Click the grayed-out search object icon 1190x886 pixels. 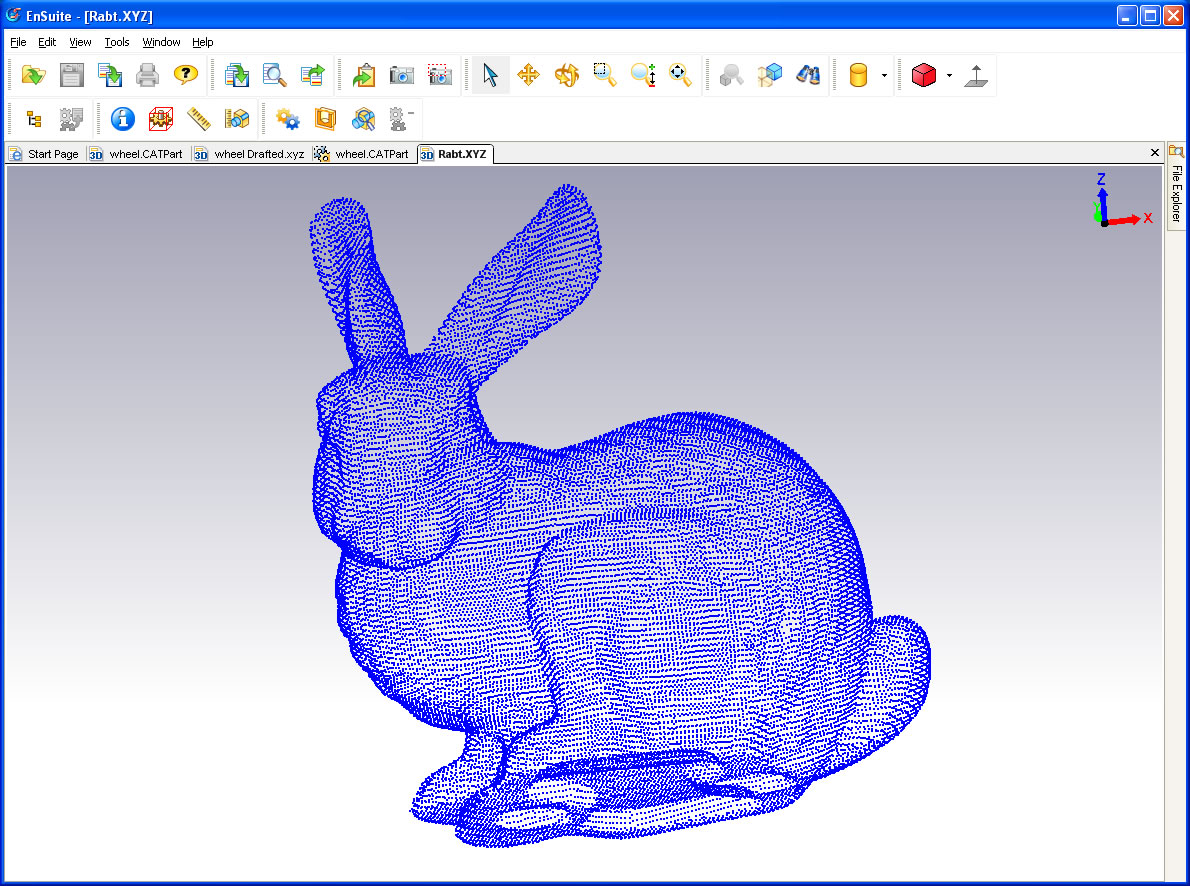pos(732,75)
